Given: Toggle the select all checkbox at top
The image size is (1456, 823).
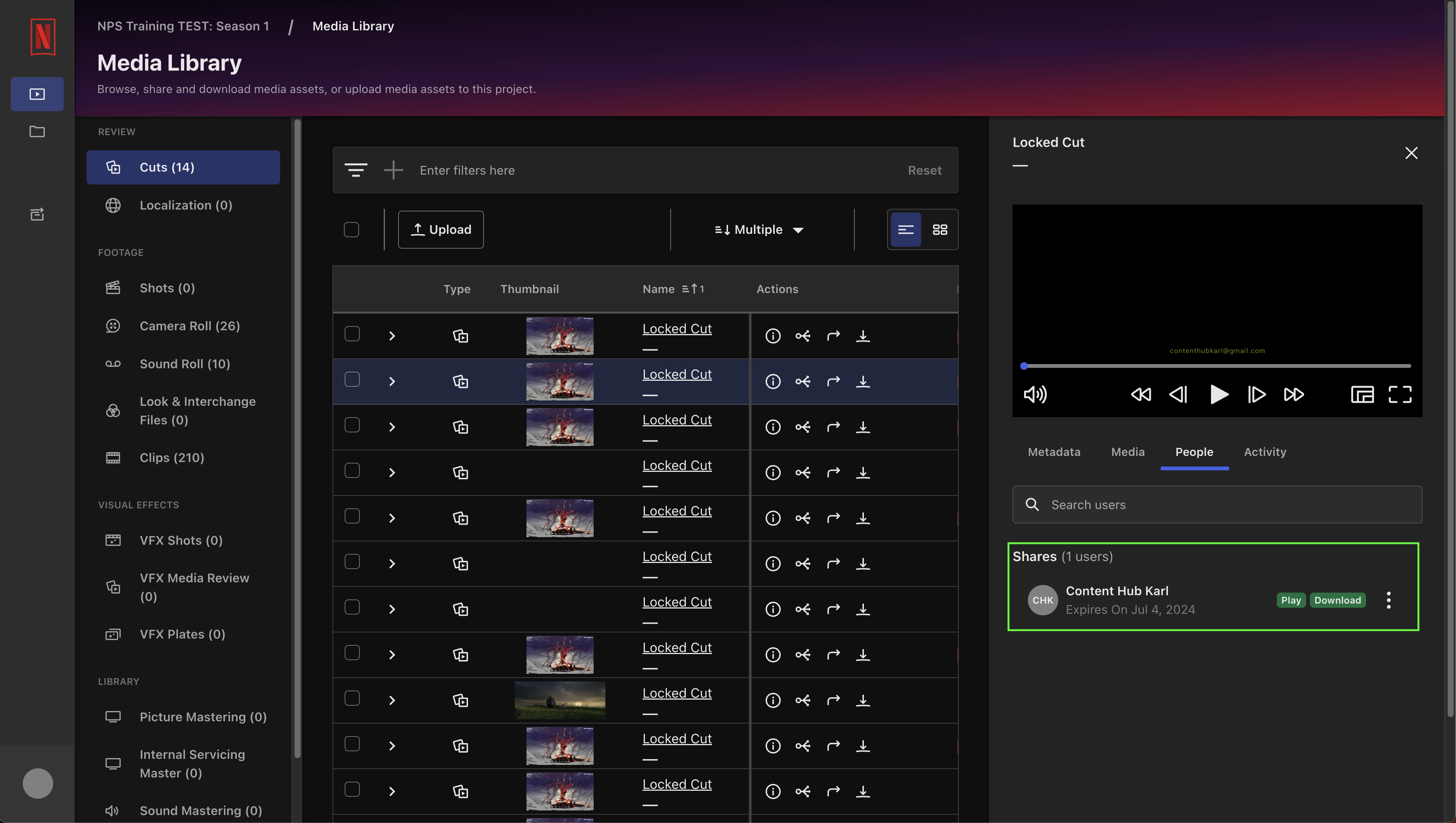Looking at the screenshot, I should pos(352,229).
